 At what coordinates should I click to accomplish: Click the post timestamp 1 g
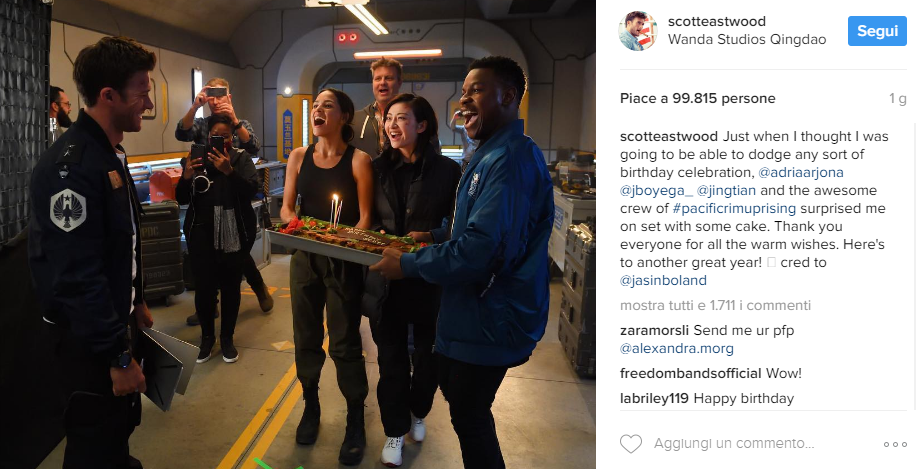click(x=898, y=99)
